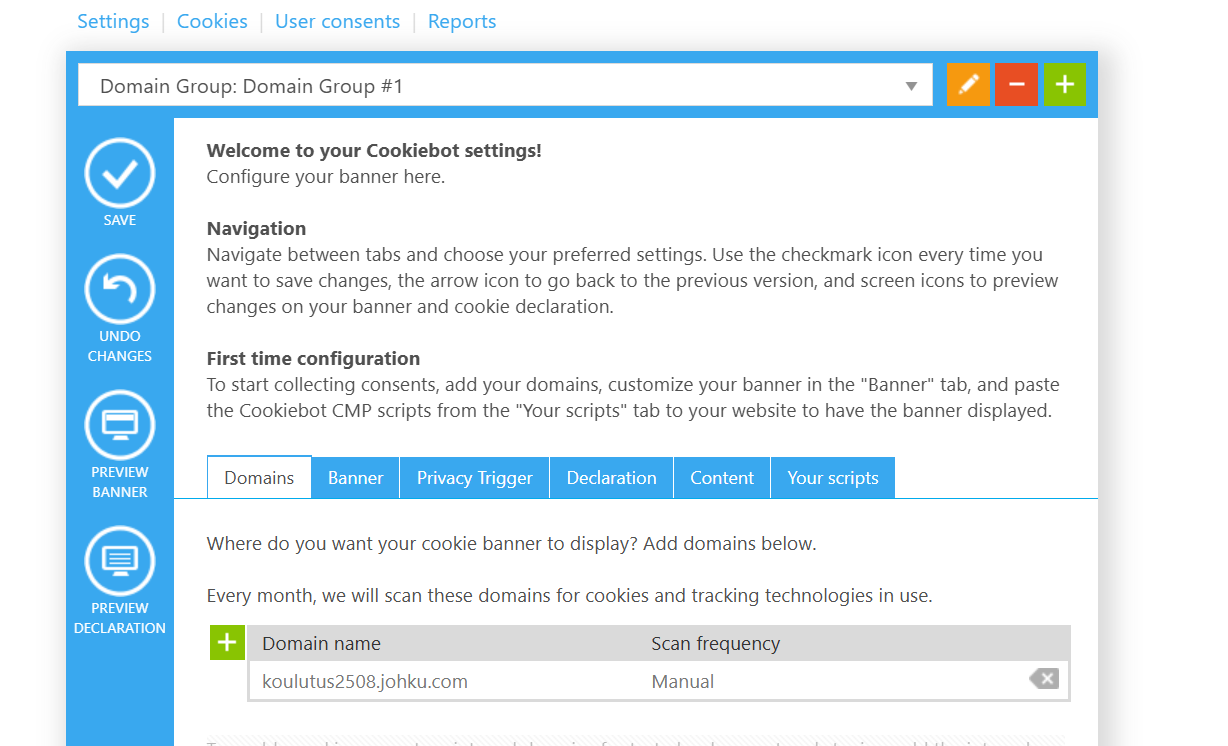Select the Declaration tab

click(x=611, y=478)
